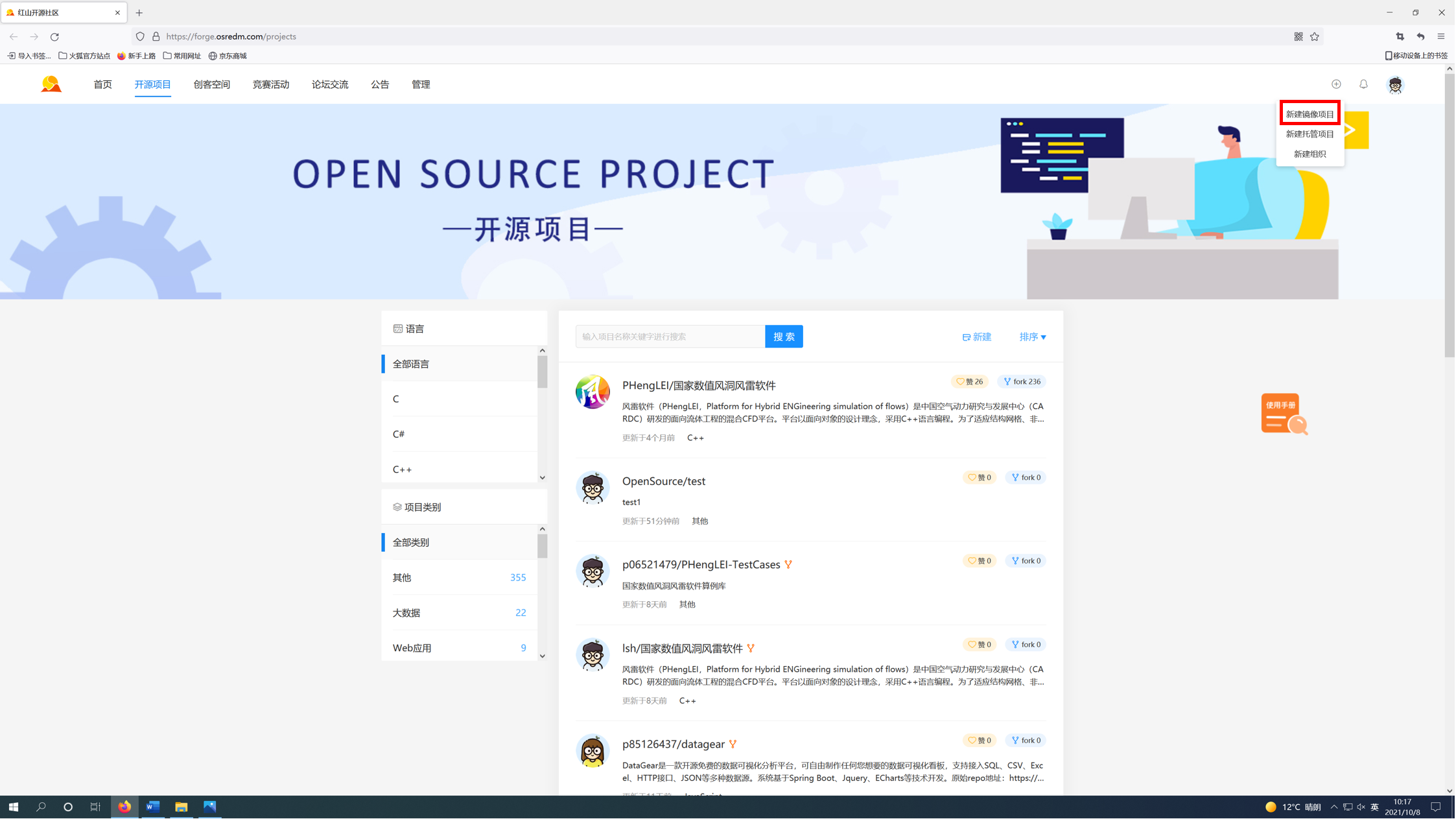
Task: Select the 全部语言 language filter
Action: (460, 364)
